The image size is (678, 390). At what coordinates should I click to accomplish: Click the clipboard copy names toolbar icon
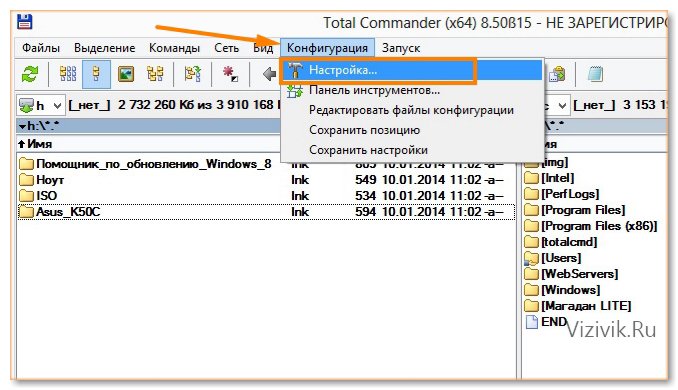557,74
